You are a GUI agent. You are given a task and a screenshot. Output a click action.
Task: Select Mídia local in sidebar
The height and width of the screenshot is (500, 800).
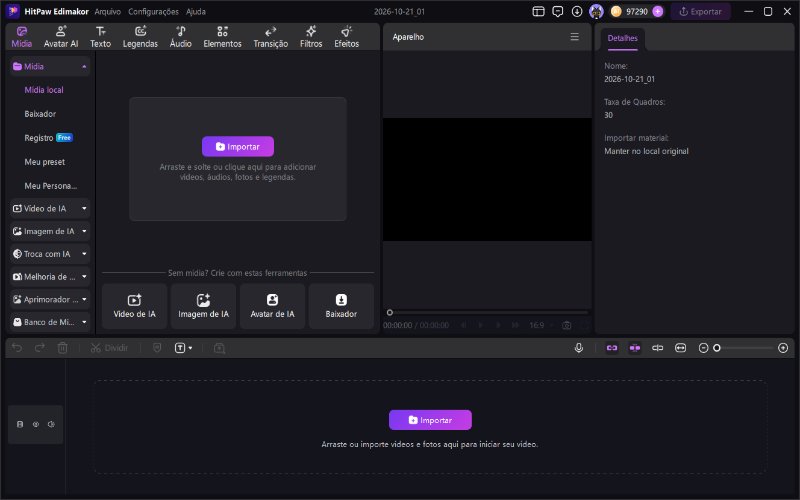pos(44,90)
